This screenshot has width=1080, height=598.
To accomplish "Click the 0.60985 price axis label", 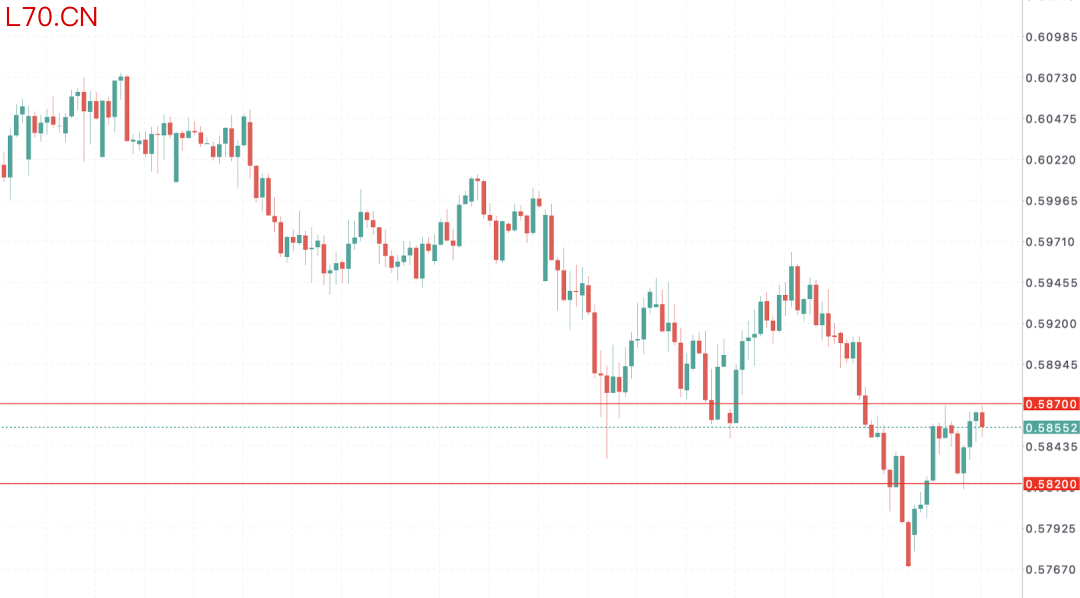I will tap(1051, 37).
